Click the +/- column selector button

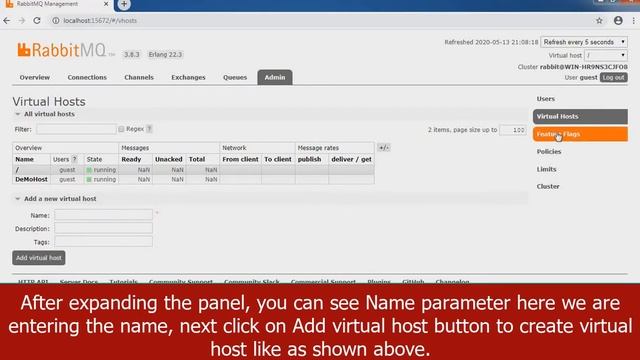pyautogui.click(x=384, y=148)
